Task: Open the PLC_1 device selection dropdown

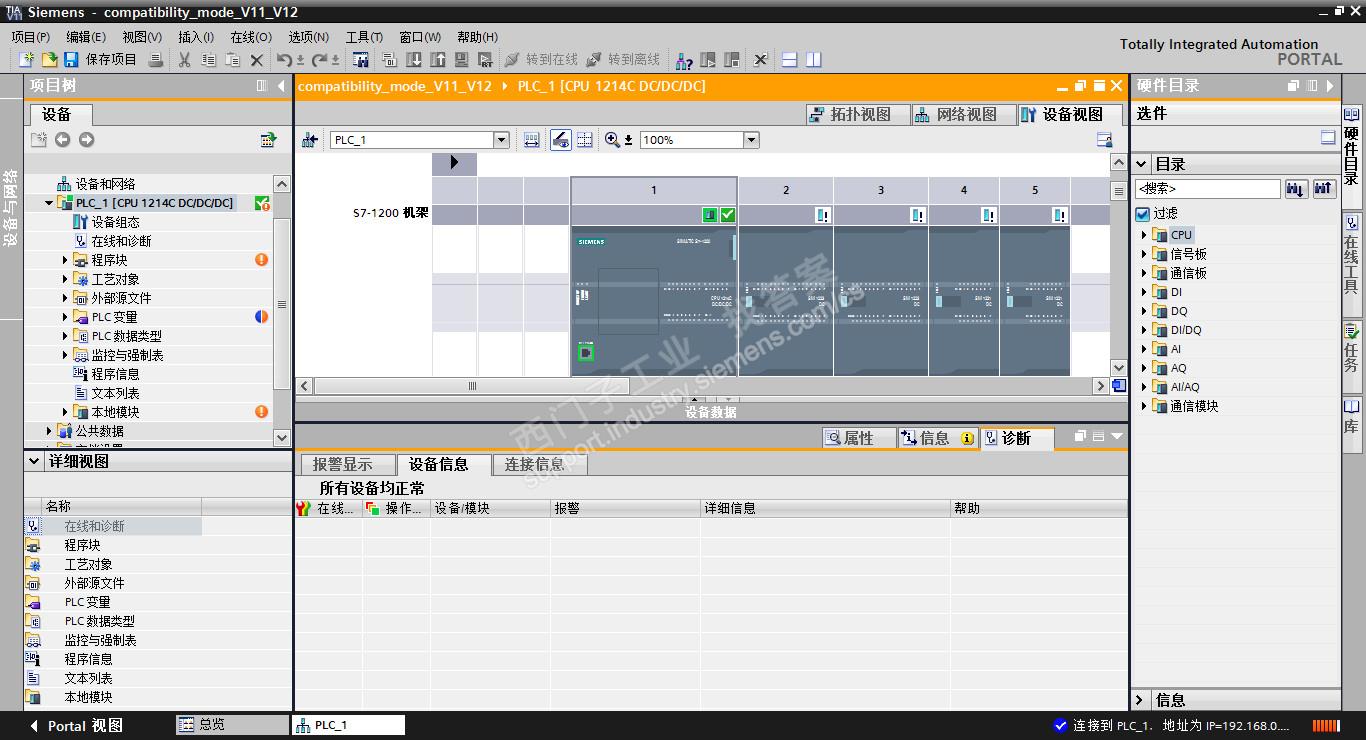Action: 502,140
